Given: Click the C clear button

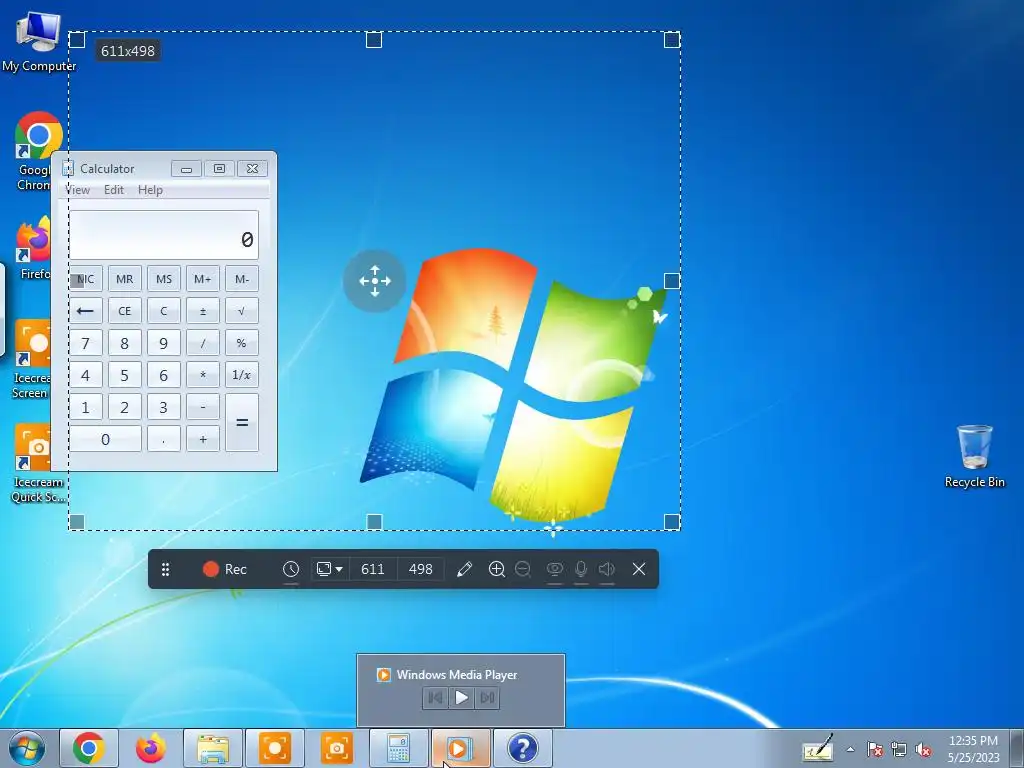Looking at the screenshot, I should (164, 311).
